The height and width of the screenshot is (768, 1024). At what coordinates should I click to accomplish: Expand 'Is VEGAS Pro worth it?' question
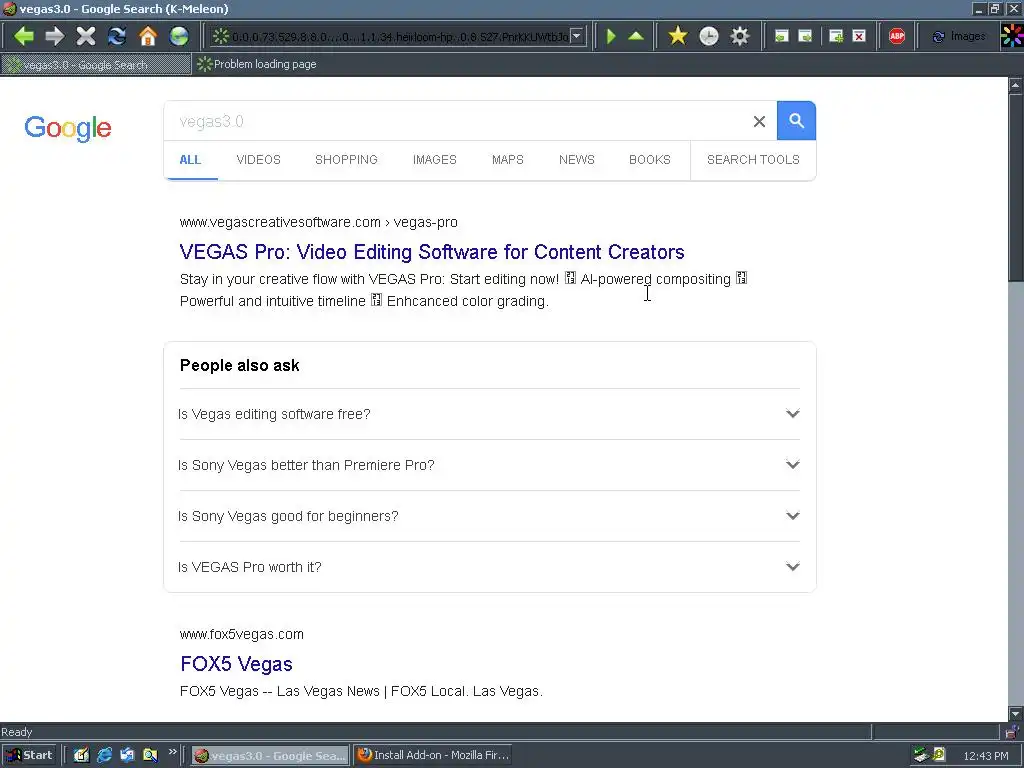coord(489,567)
